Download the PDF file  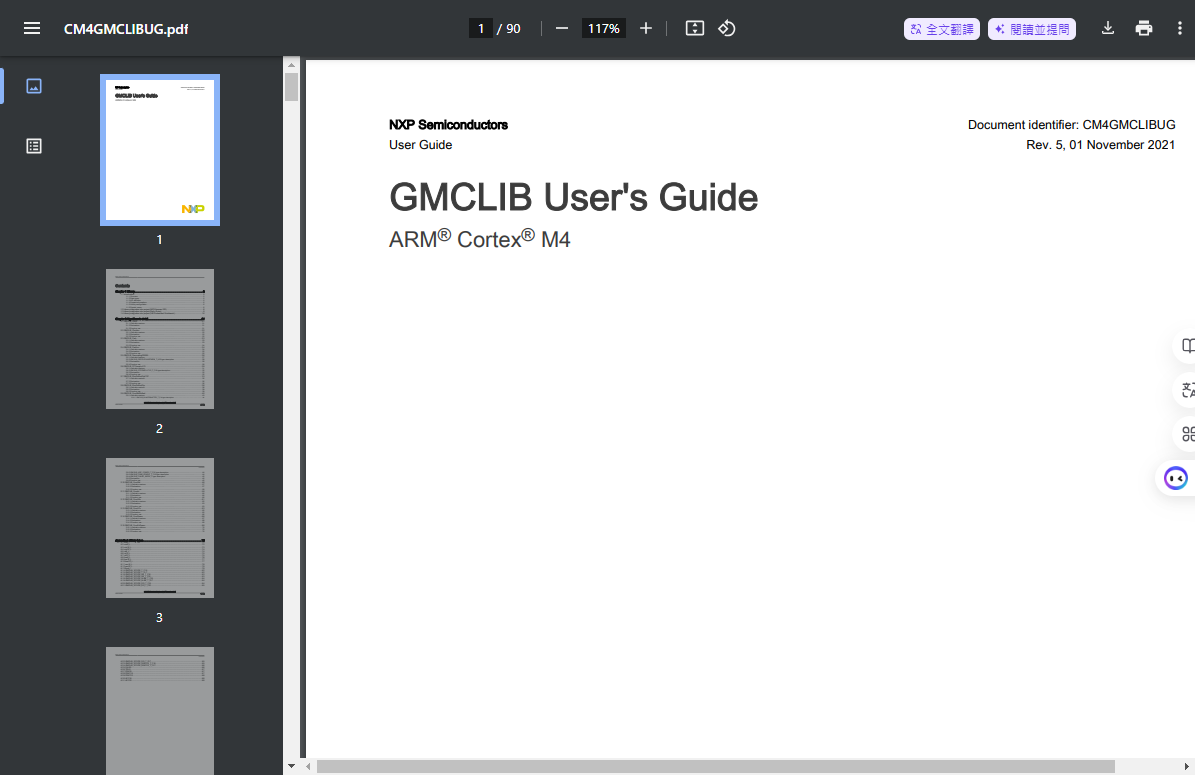point(1107,28)
